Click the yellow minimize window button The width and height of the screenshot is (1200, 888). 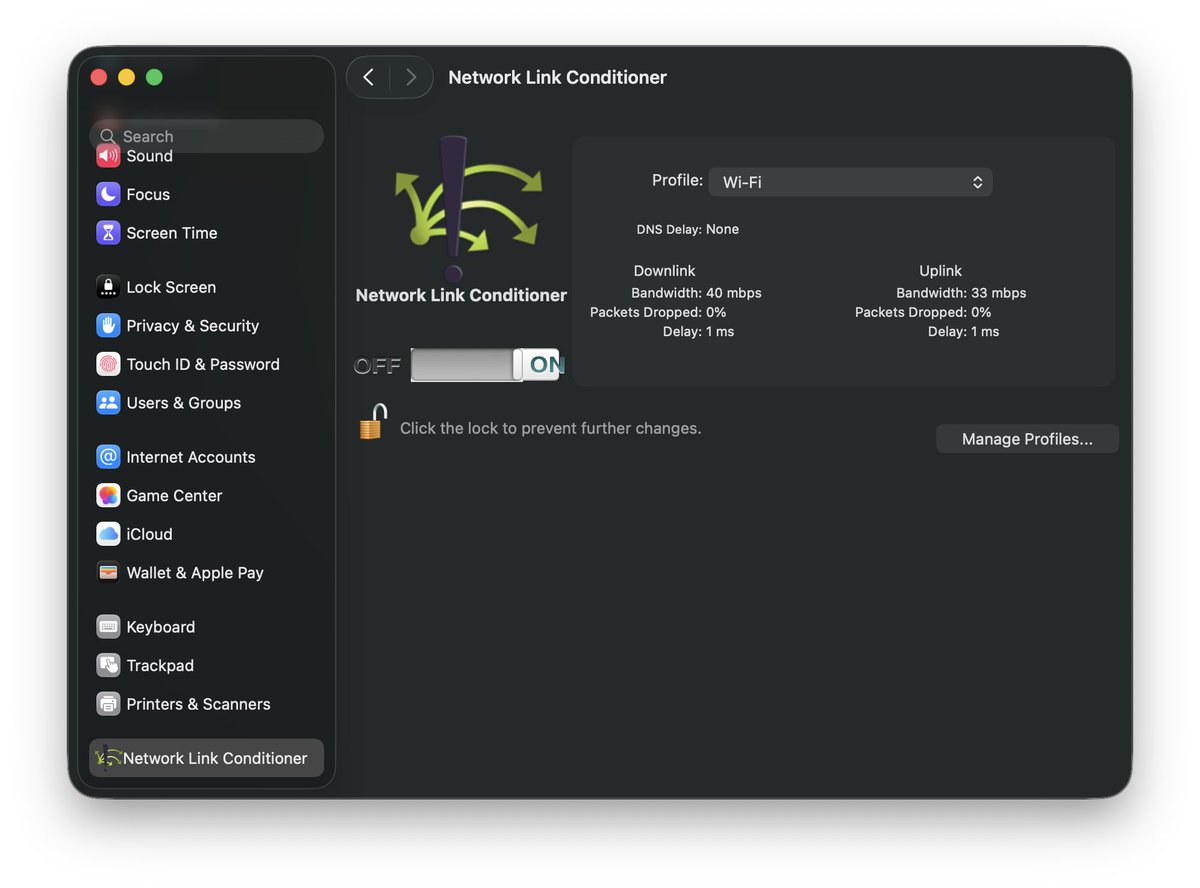(126, 77)
